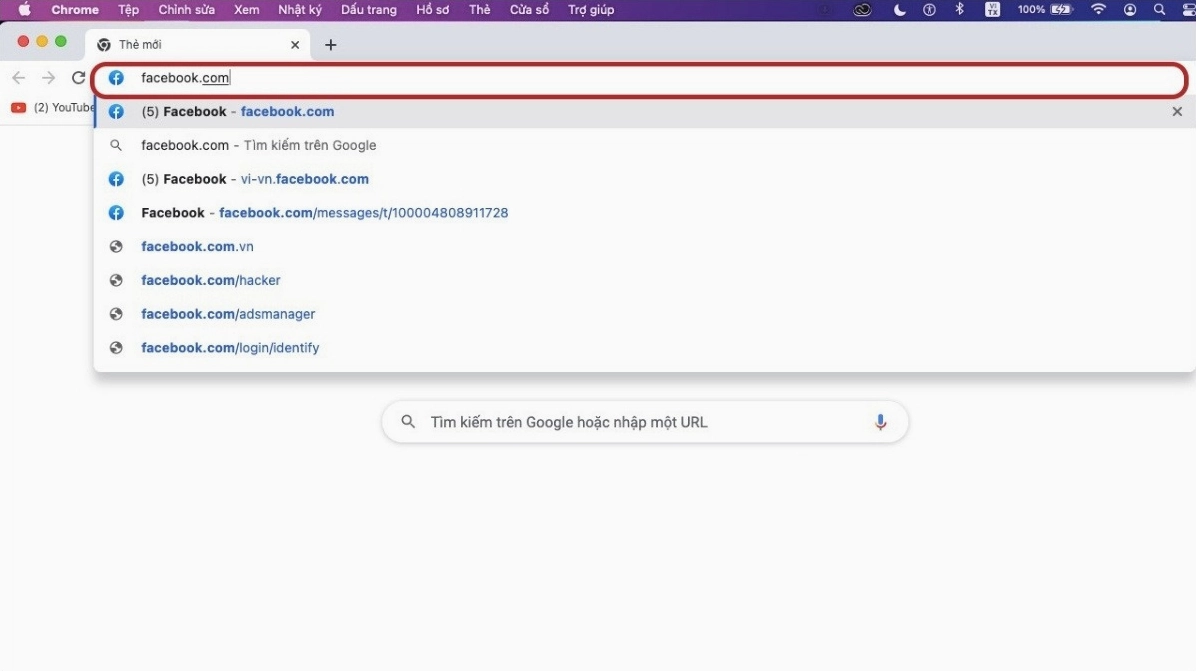Open the Bluetooth status menu

(x=959, y=9)
